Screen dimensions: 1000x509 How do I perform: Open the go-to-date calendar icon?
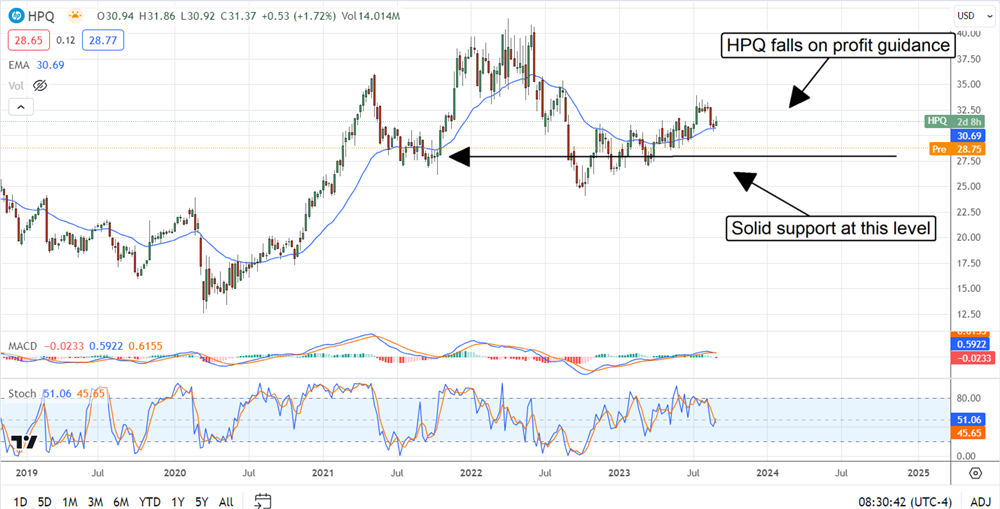[263, 499]
